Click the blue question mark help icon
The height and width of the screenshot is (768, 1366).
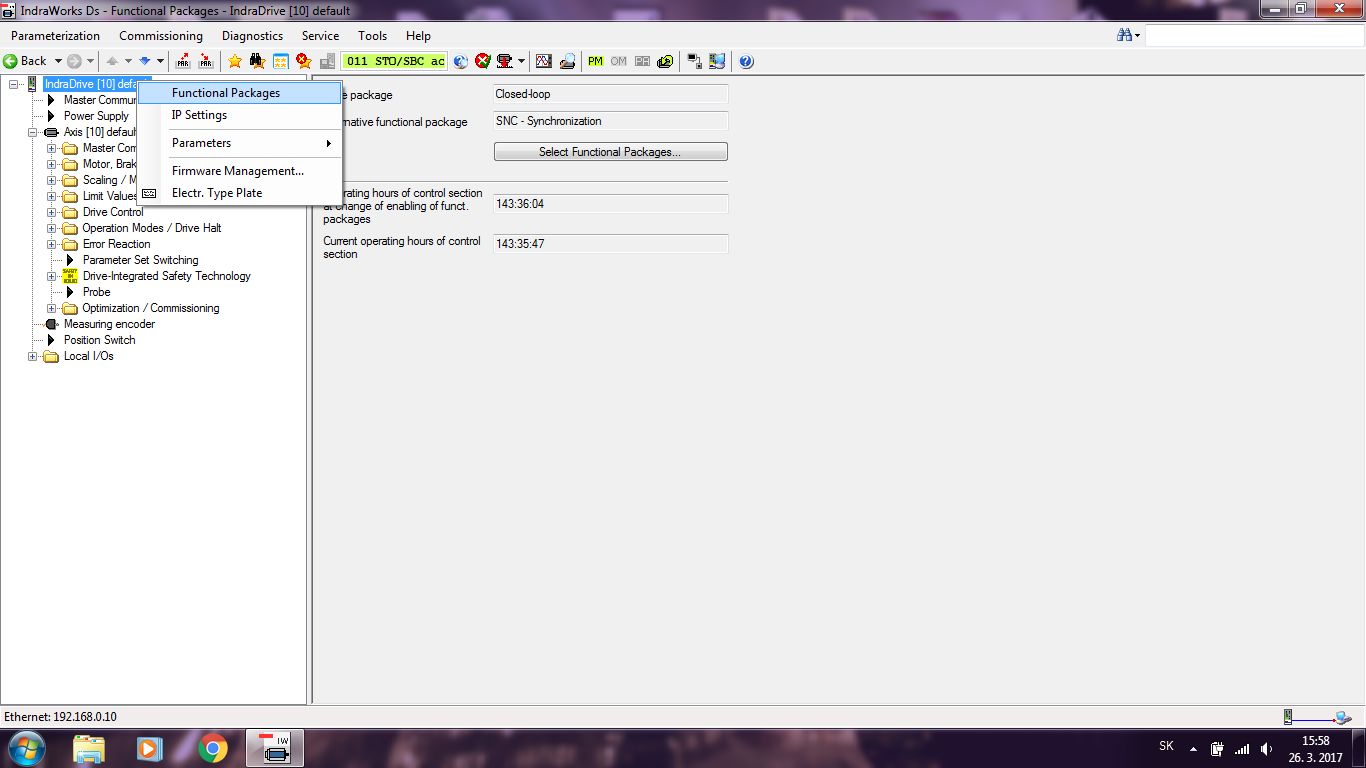pos(746,61)
